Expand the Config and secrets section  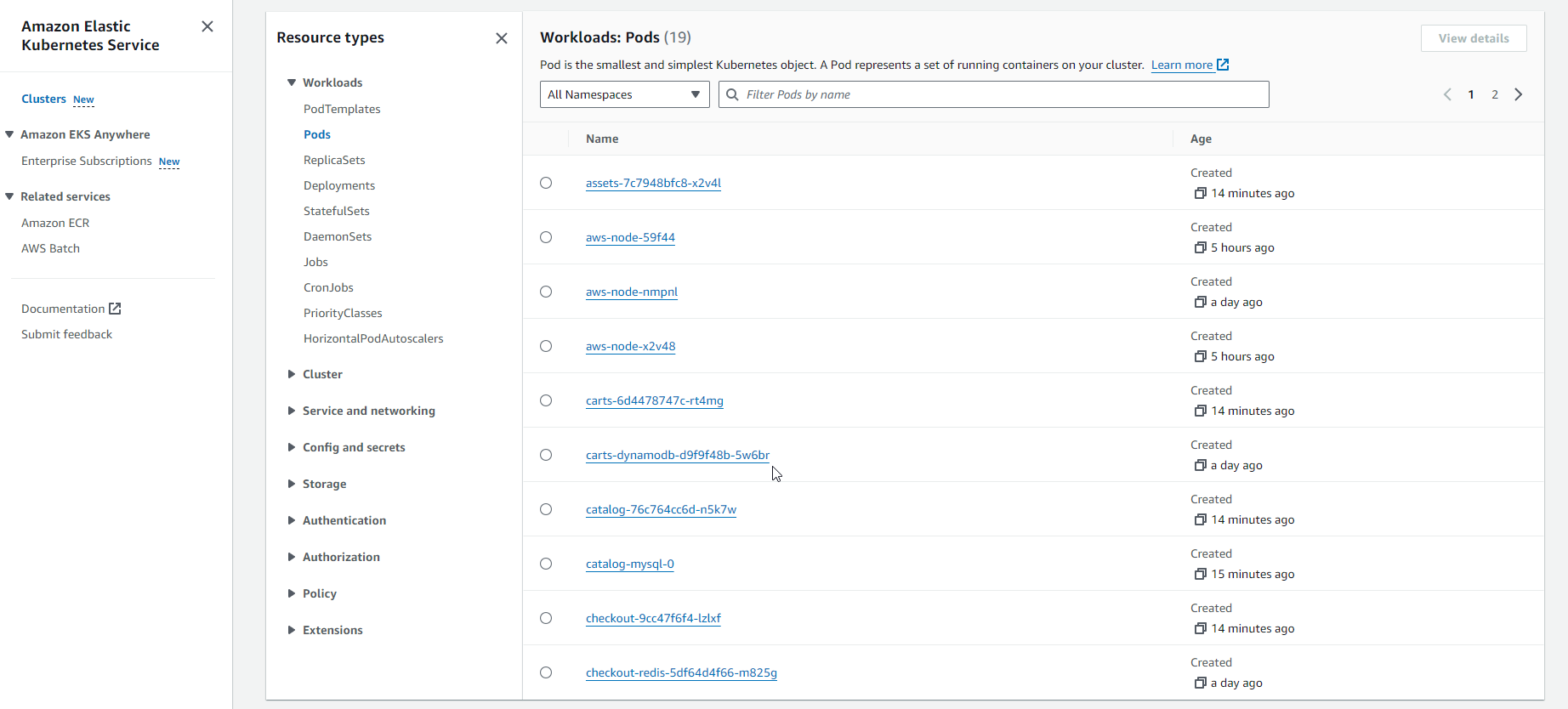point(292,447)
